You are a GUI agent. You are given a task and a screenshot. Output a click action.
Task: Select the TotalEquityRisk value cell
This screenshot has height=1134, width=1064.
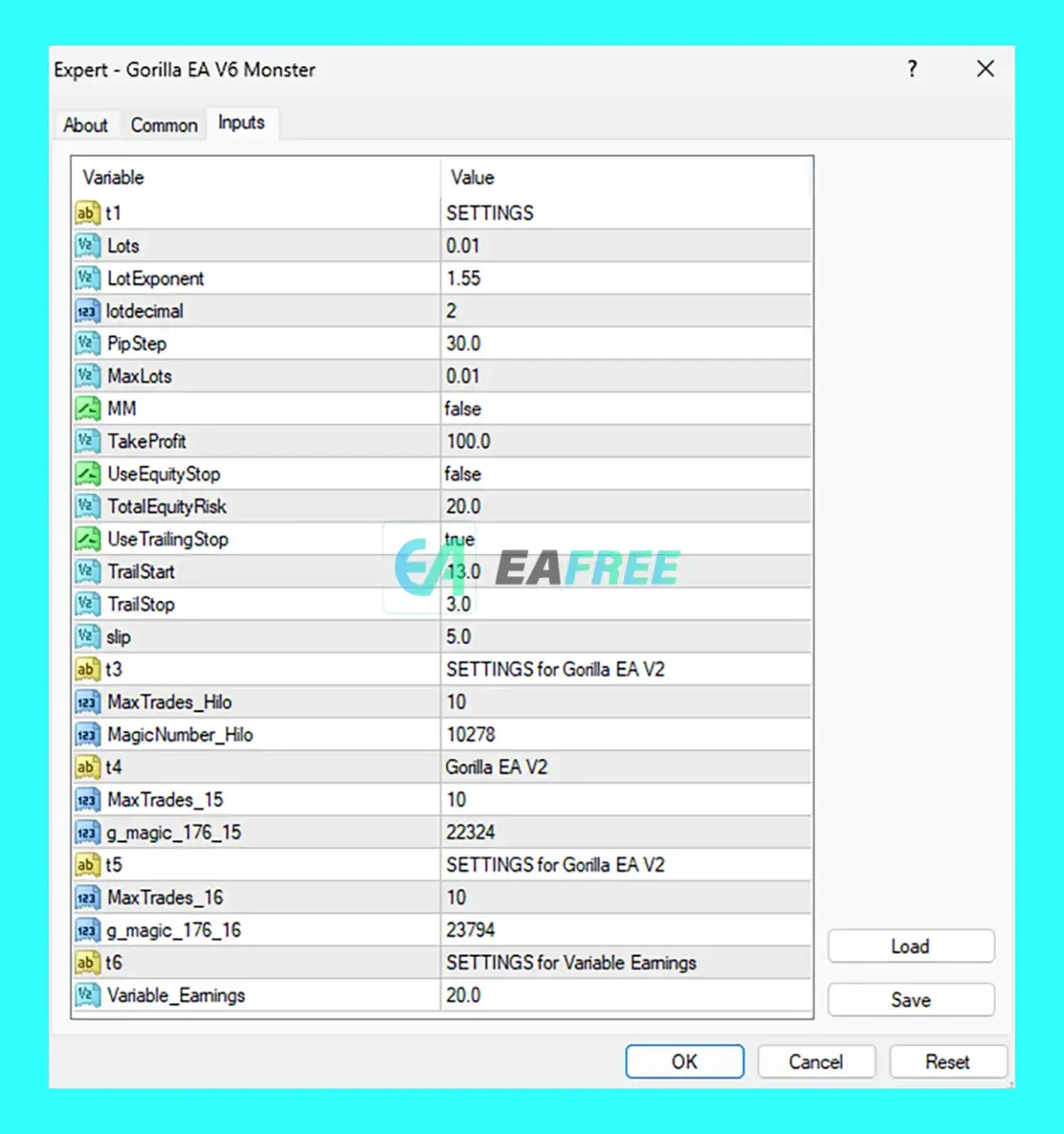627,506
